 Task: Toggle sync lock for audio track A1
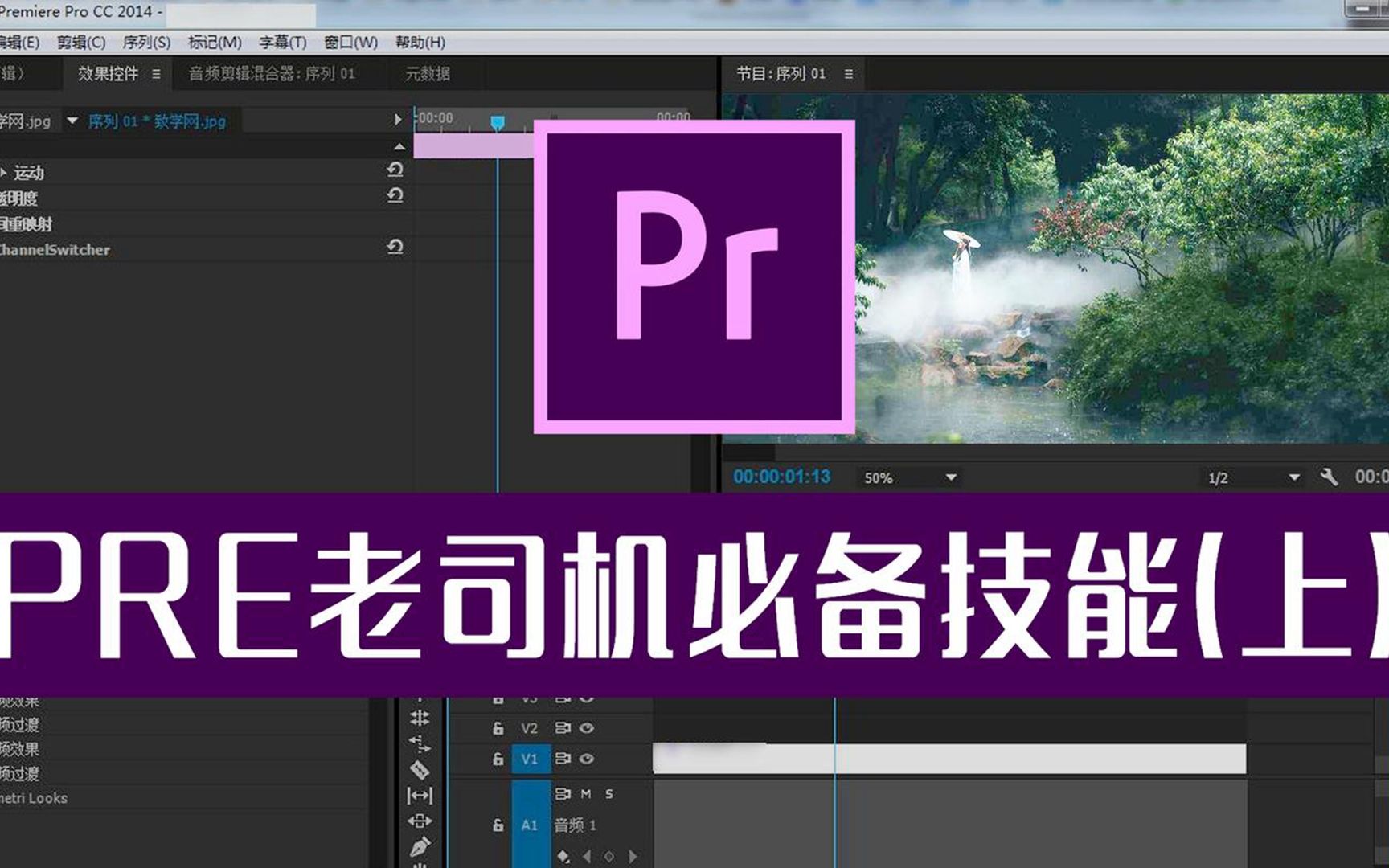563,794
